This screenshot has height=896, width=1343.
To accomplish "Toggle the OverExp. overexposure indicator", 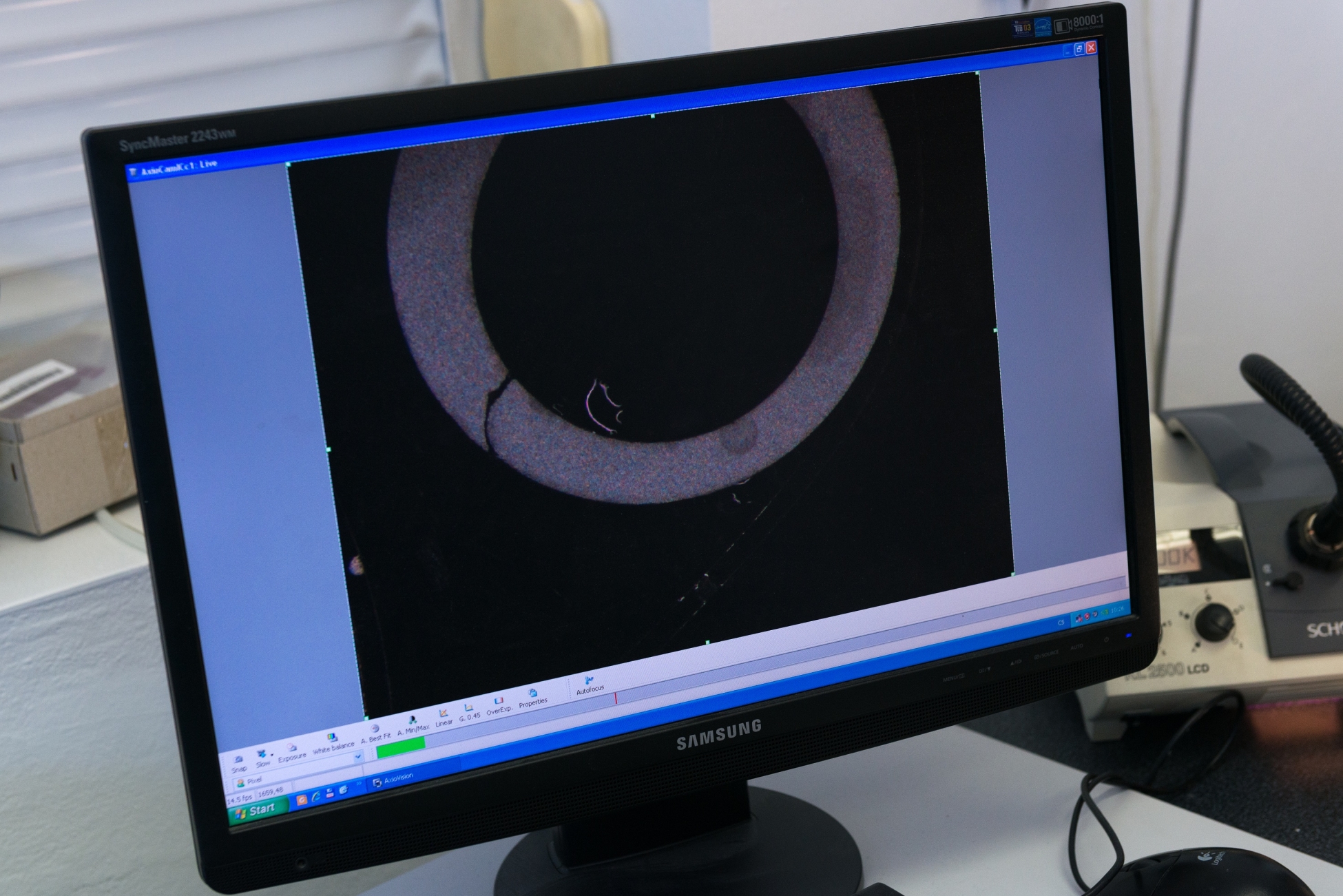I will point(498,701).
